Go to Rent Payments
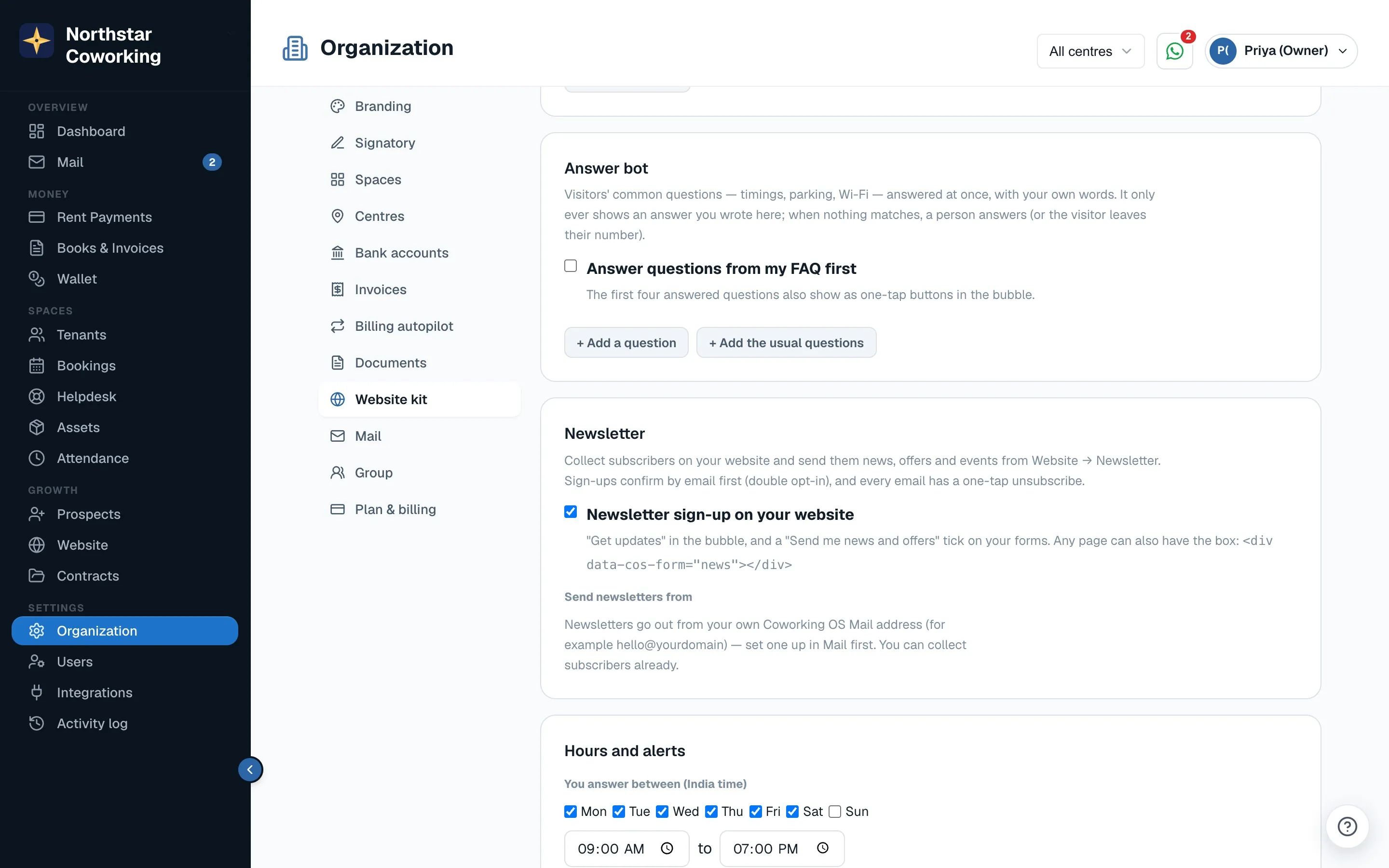 [x=124, y=217]
